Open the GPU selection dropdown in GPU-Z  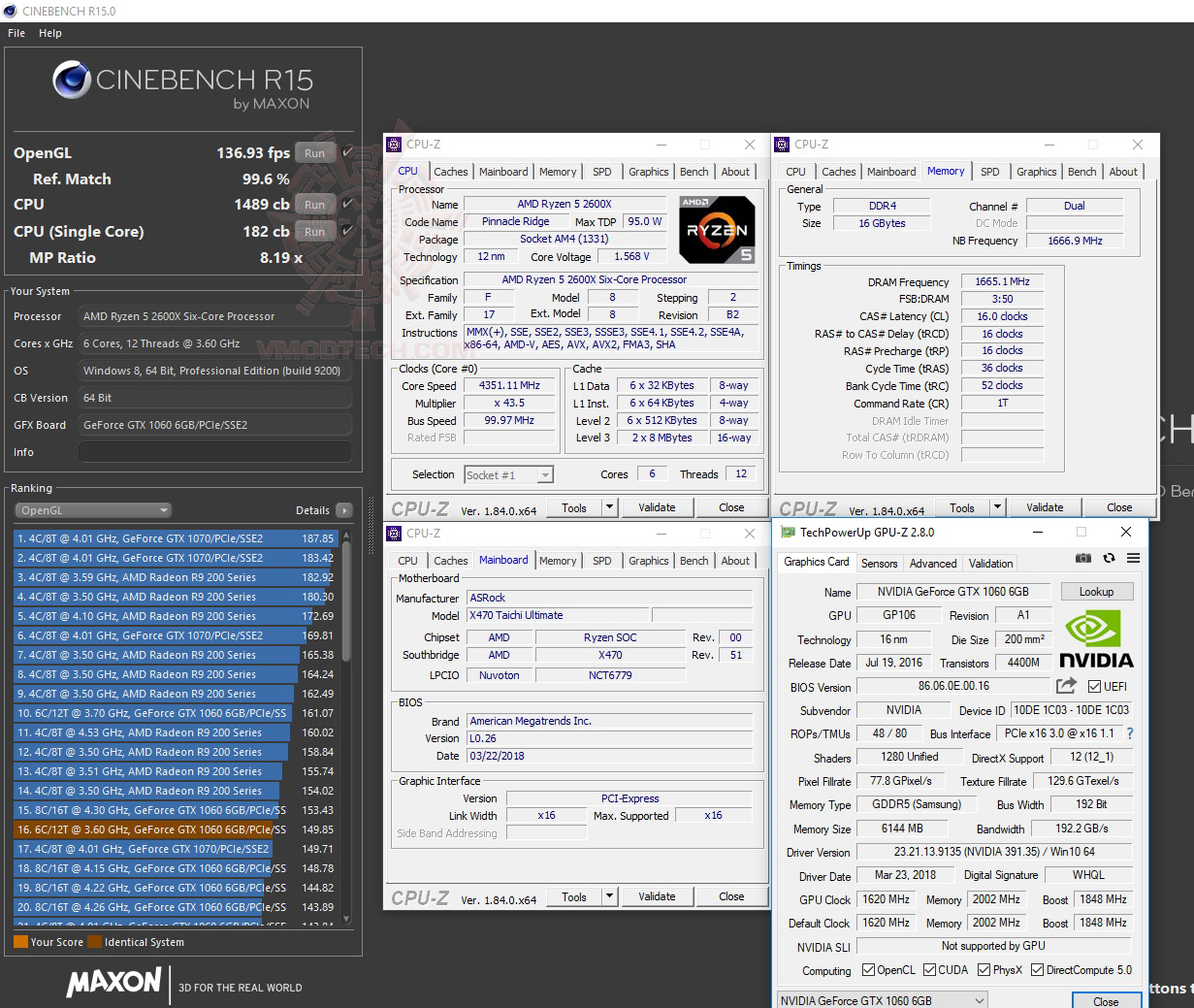882,1000
